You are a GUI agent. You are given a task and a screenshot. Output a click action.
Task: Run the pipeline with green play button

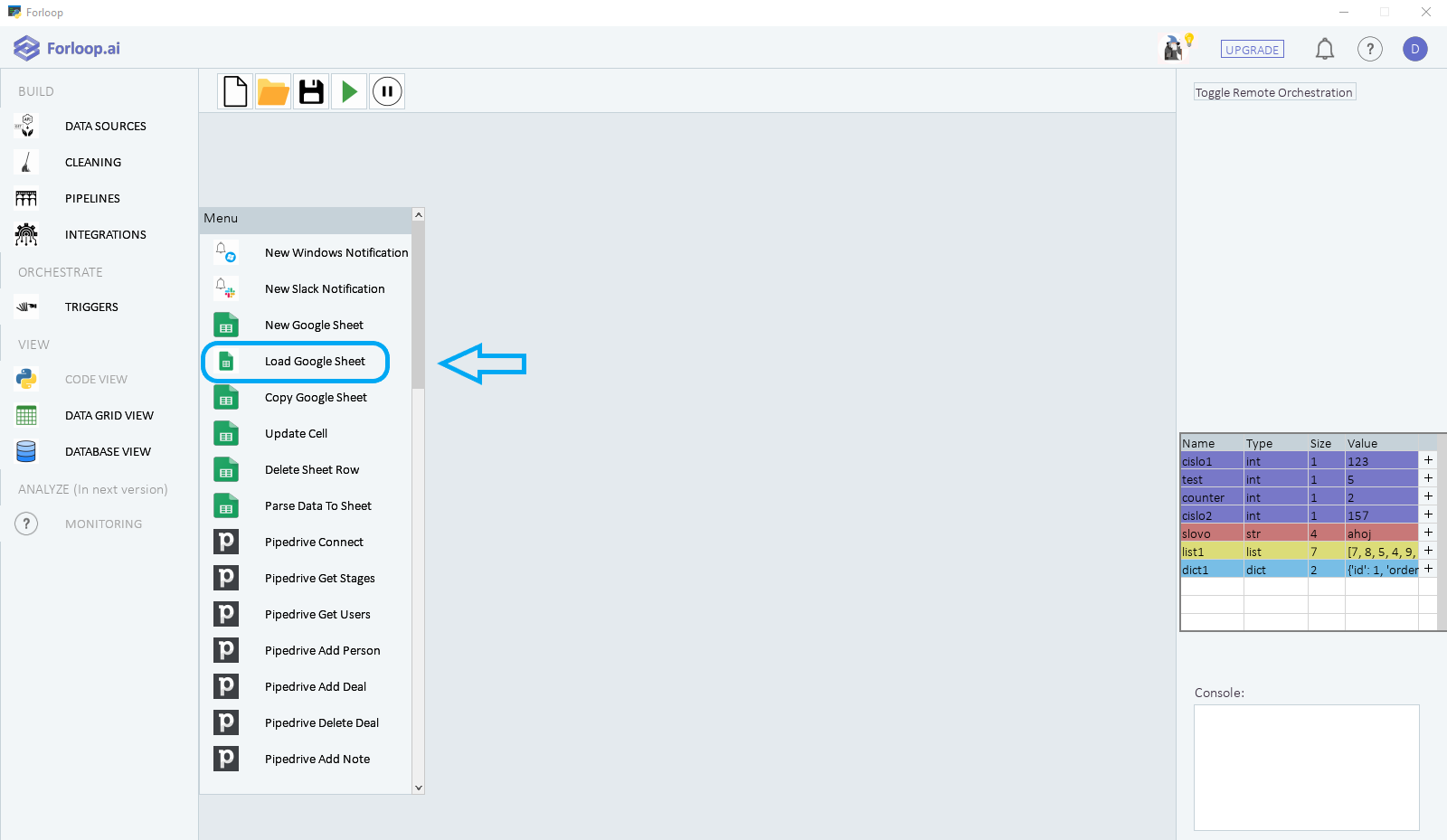[349, 91]
